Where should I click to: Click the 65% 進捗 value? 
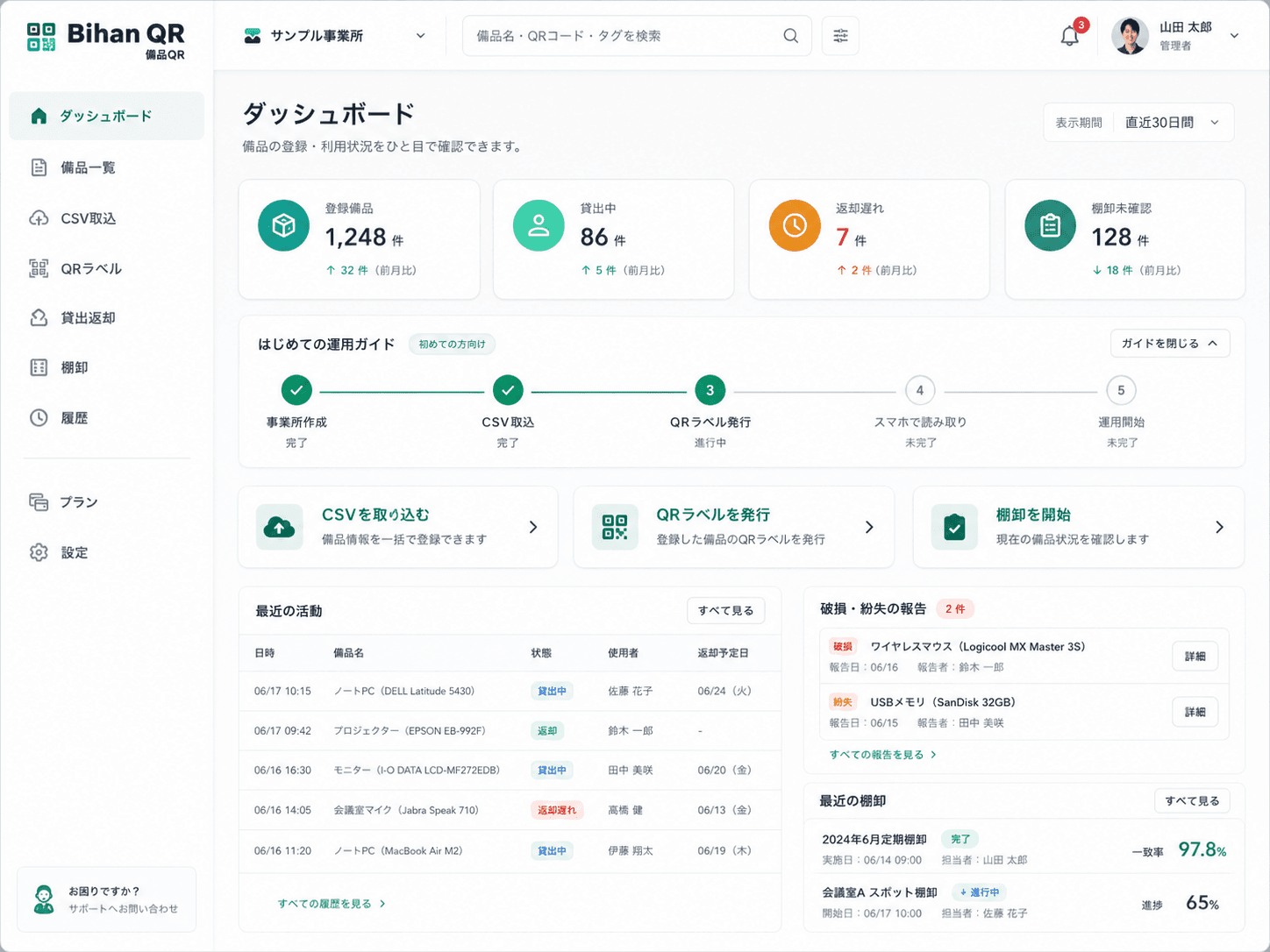coord(1202,903)
